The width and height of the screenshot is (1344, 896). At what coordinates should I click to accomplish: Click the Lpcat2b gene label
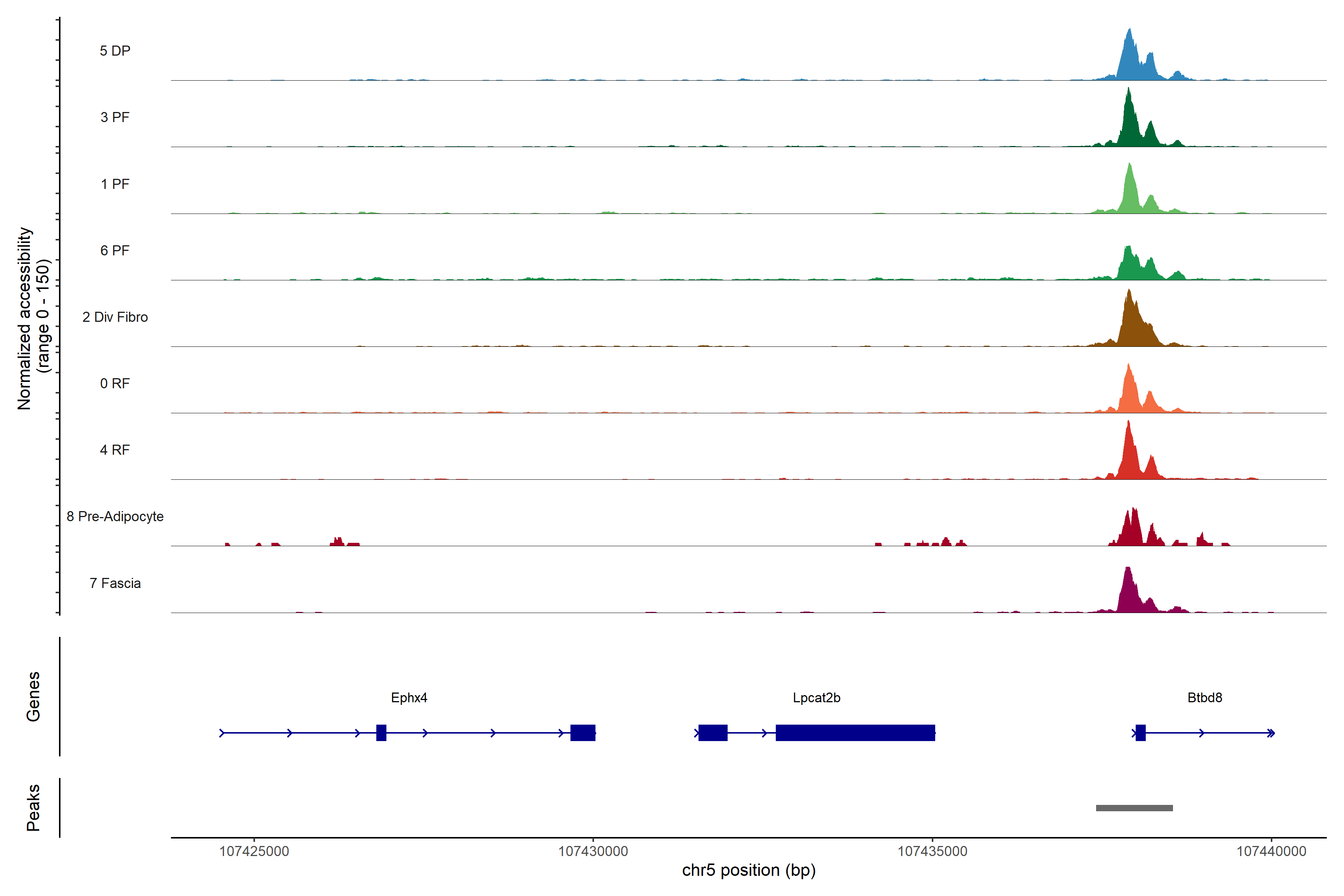(816, 698)
